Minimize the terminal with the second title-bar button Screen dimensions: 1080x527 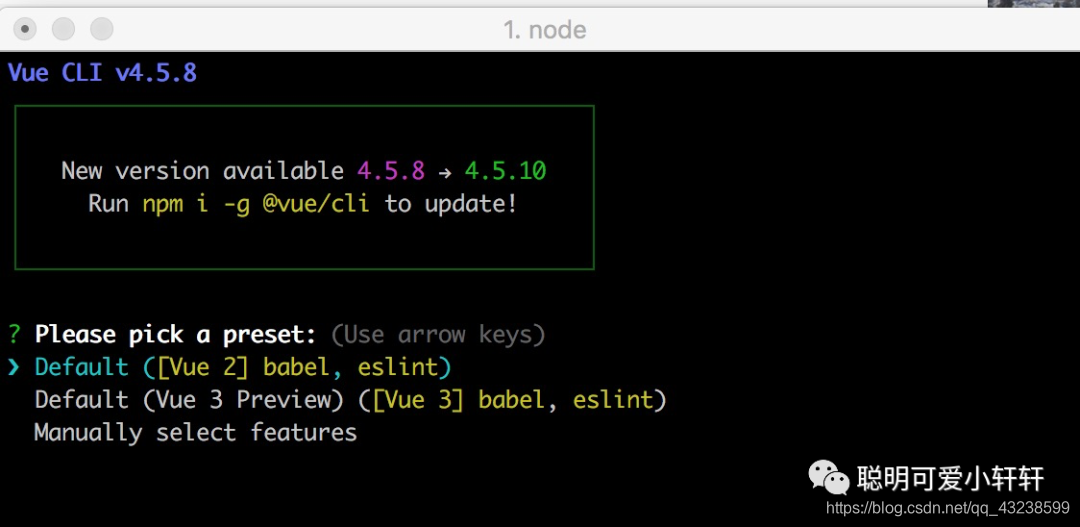pyautogui.click(x=63, y=29)
